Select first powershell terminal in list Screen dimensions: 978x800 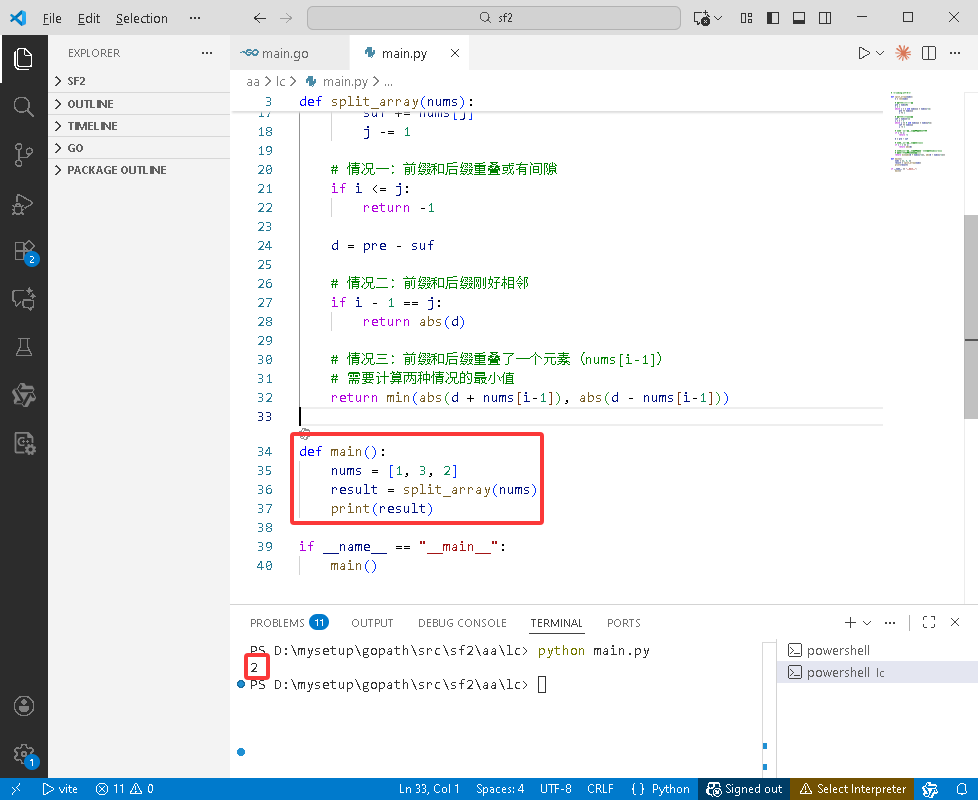[x=877, y=650]
